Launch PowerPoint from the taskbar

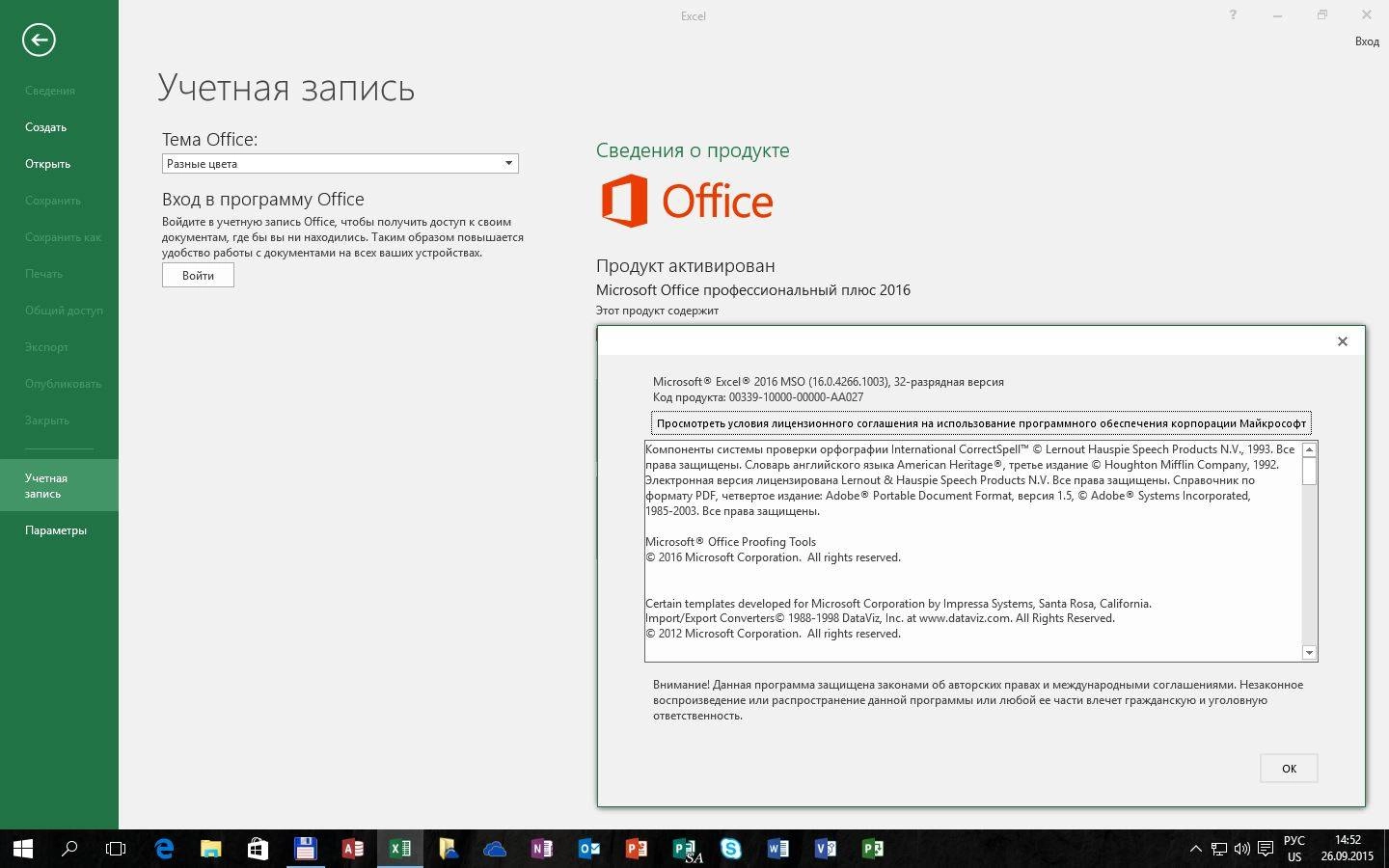point(636,849)
